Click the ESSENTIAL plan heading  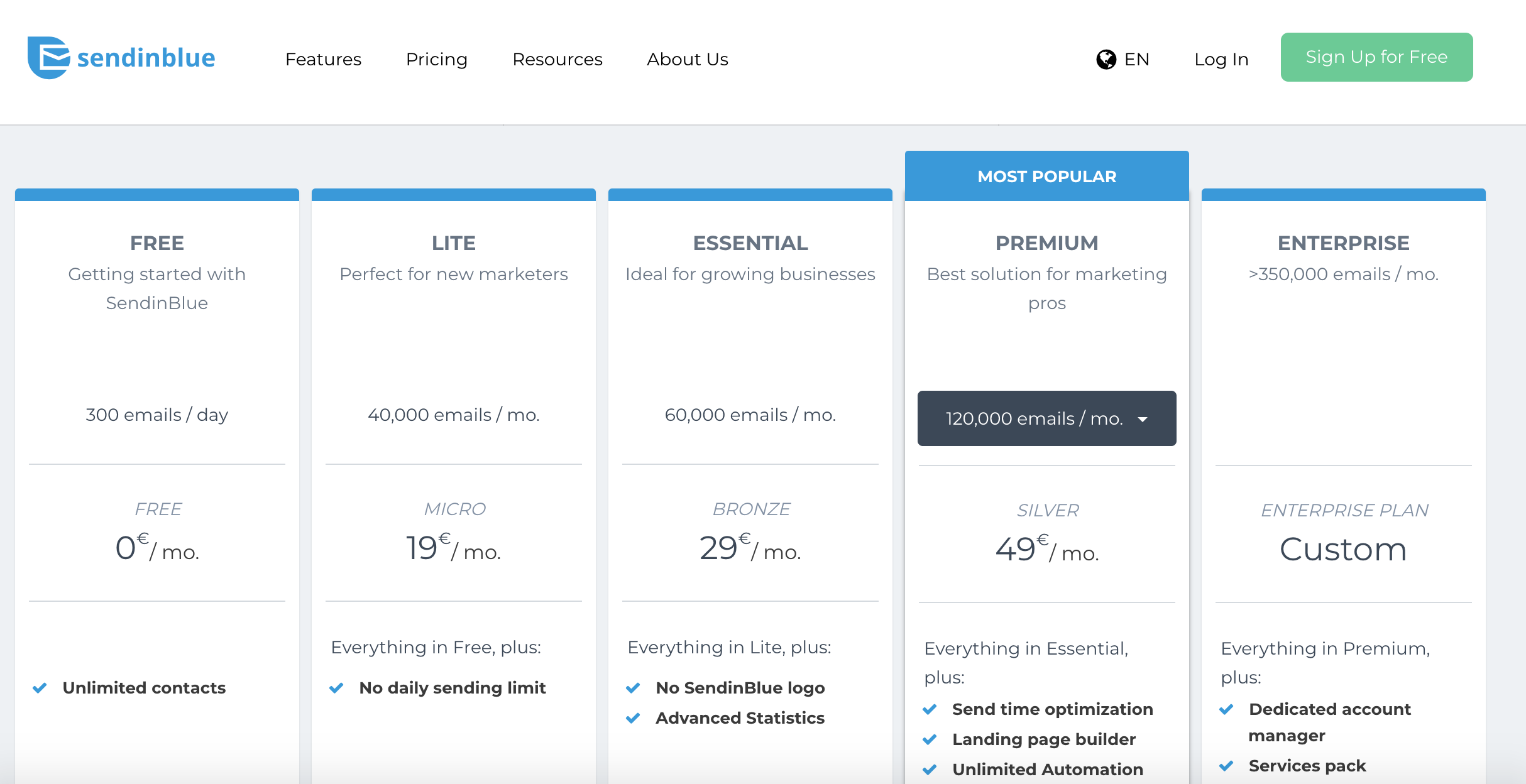(x=750, y=243)
